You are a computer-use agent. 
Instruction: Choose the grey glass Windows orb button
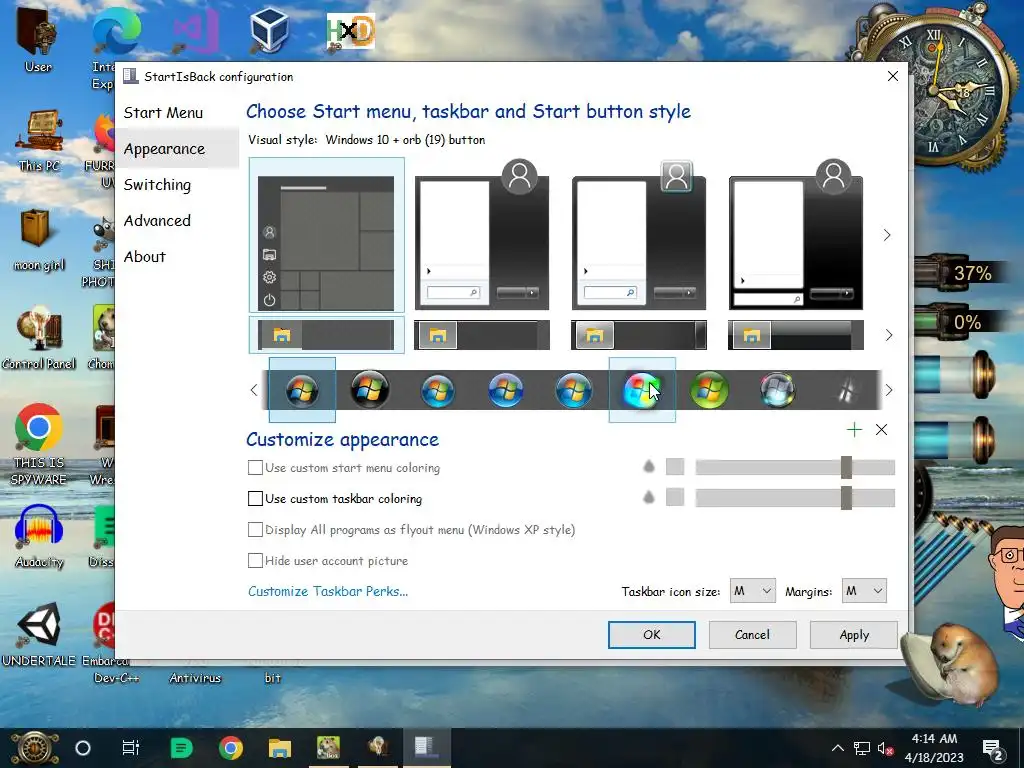[778, 391]
